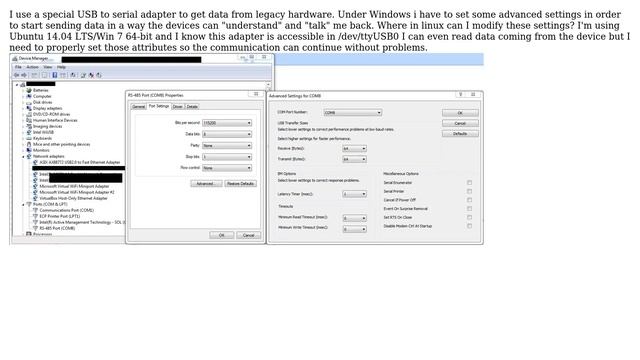Switch to the Driver tab
Screen dimensions: 640x360
[x=178, y=107]
